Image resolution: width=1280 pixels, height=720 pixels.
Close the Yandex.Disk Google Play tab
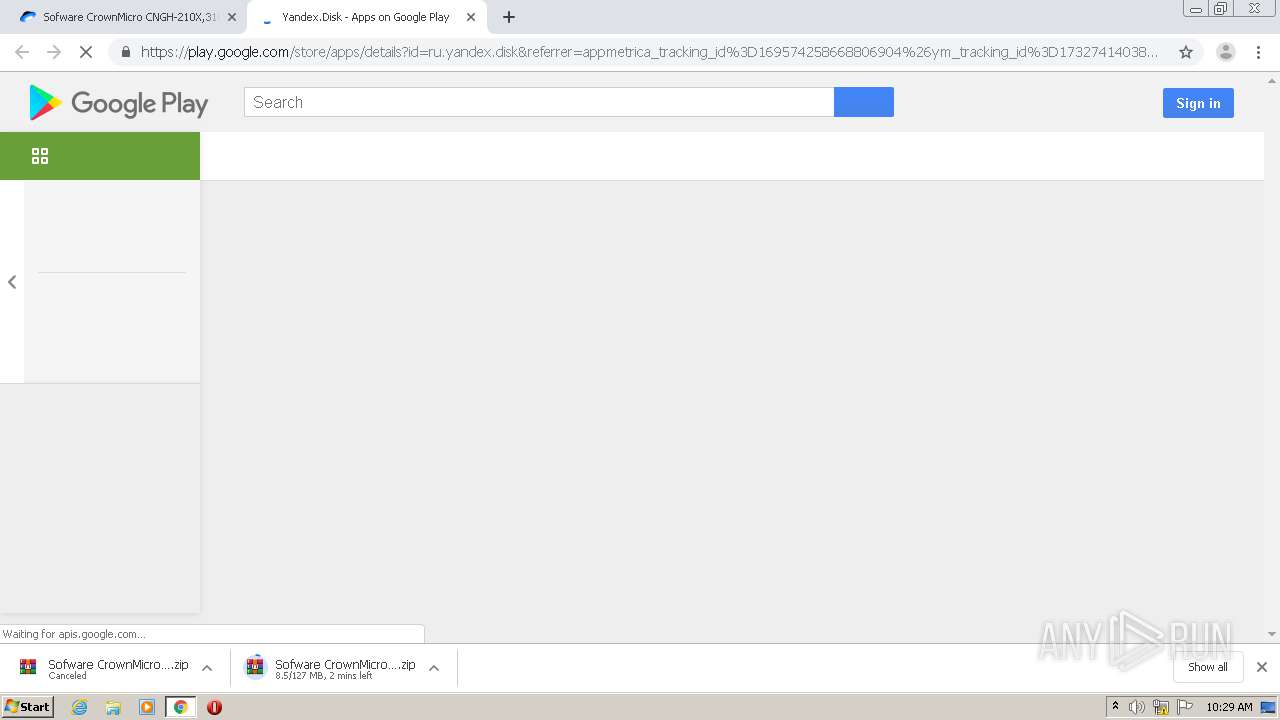471,17
